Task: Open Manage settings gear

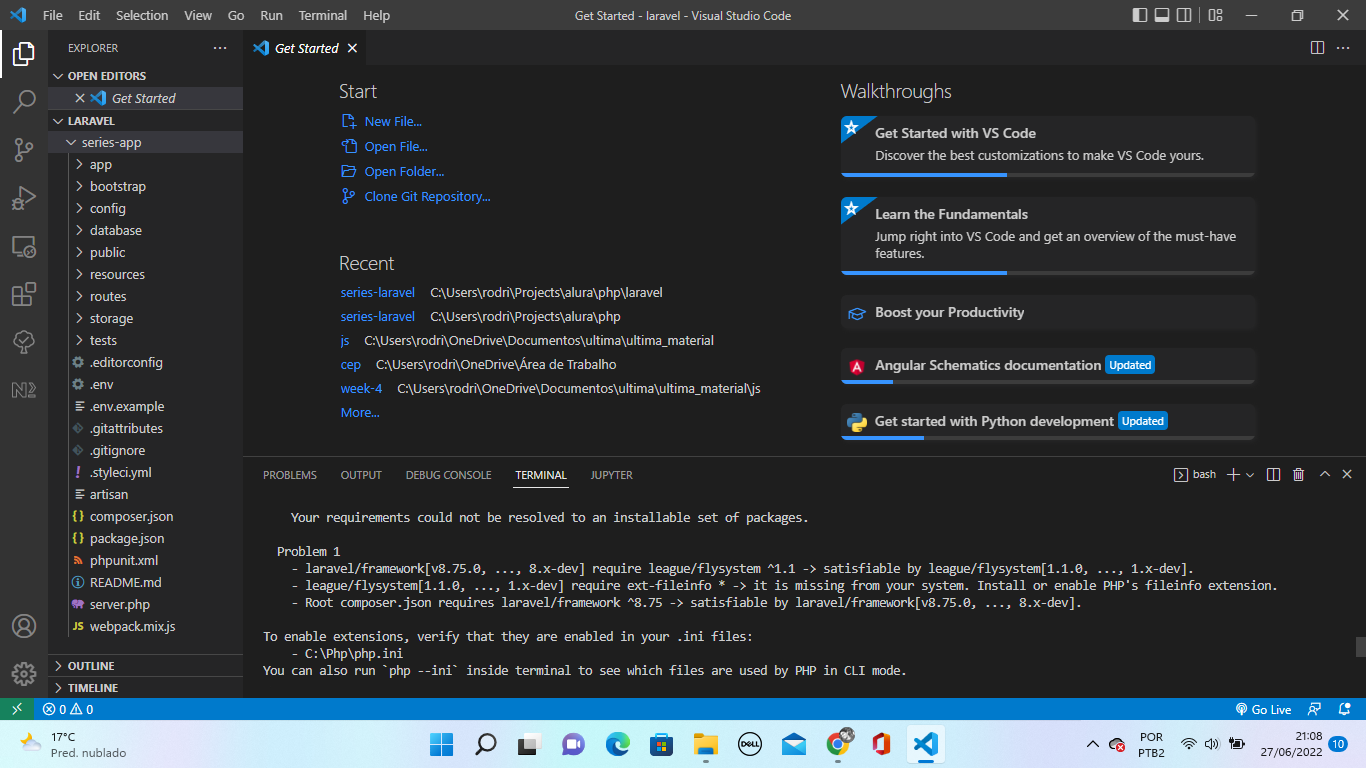Action: [x=24, y=674]
